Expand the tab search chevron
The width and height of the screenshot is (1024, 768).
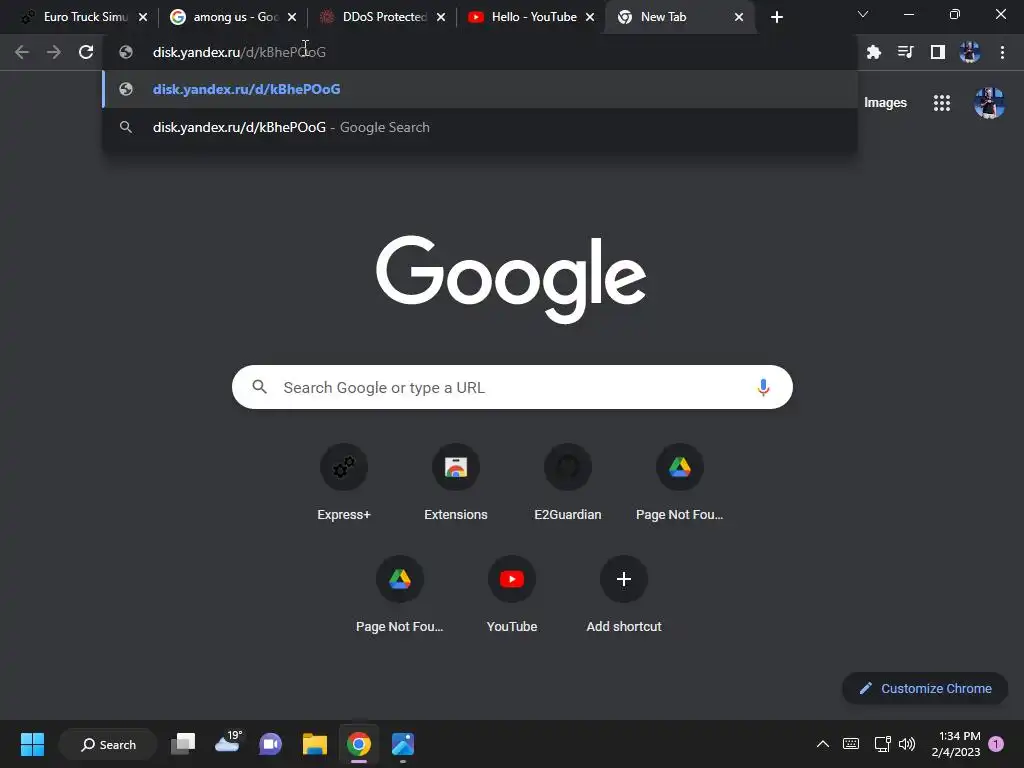pyautogui.click(x=863, y=14)
